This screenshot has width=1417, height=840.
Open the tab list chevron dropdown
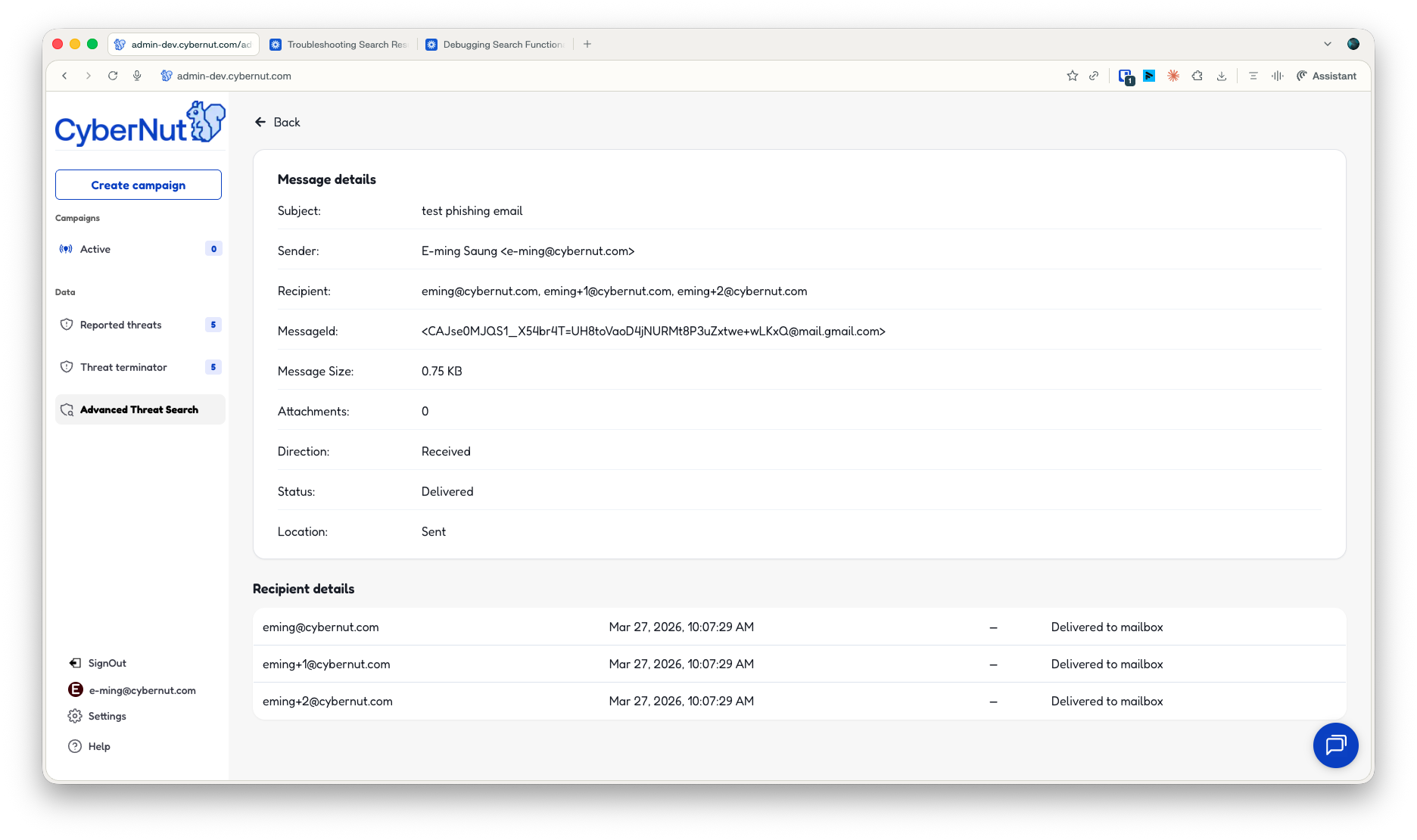point(1328,44)
